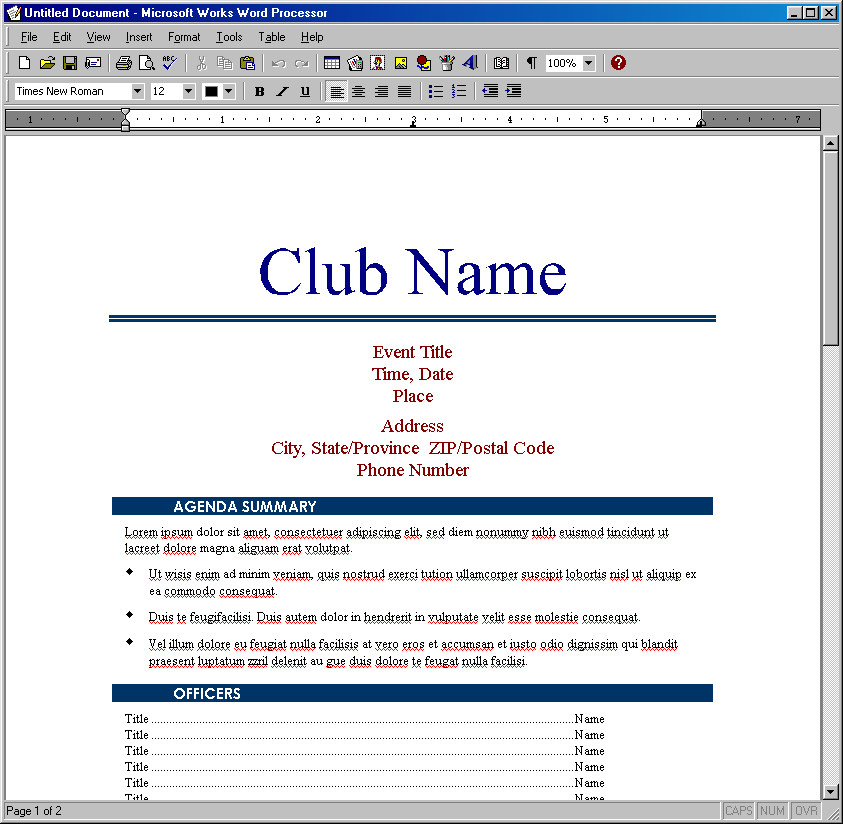This screenshot has height=824, width=843.
Task: Cut the selection with the scissors icon
Action: pyautogui.click(x=202, y=63)
